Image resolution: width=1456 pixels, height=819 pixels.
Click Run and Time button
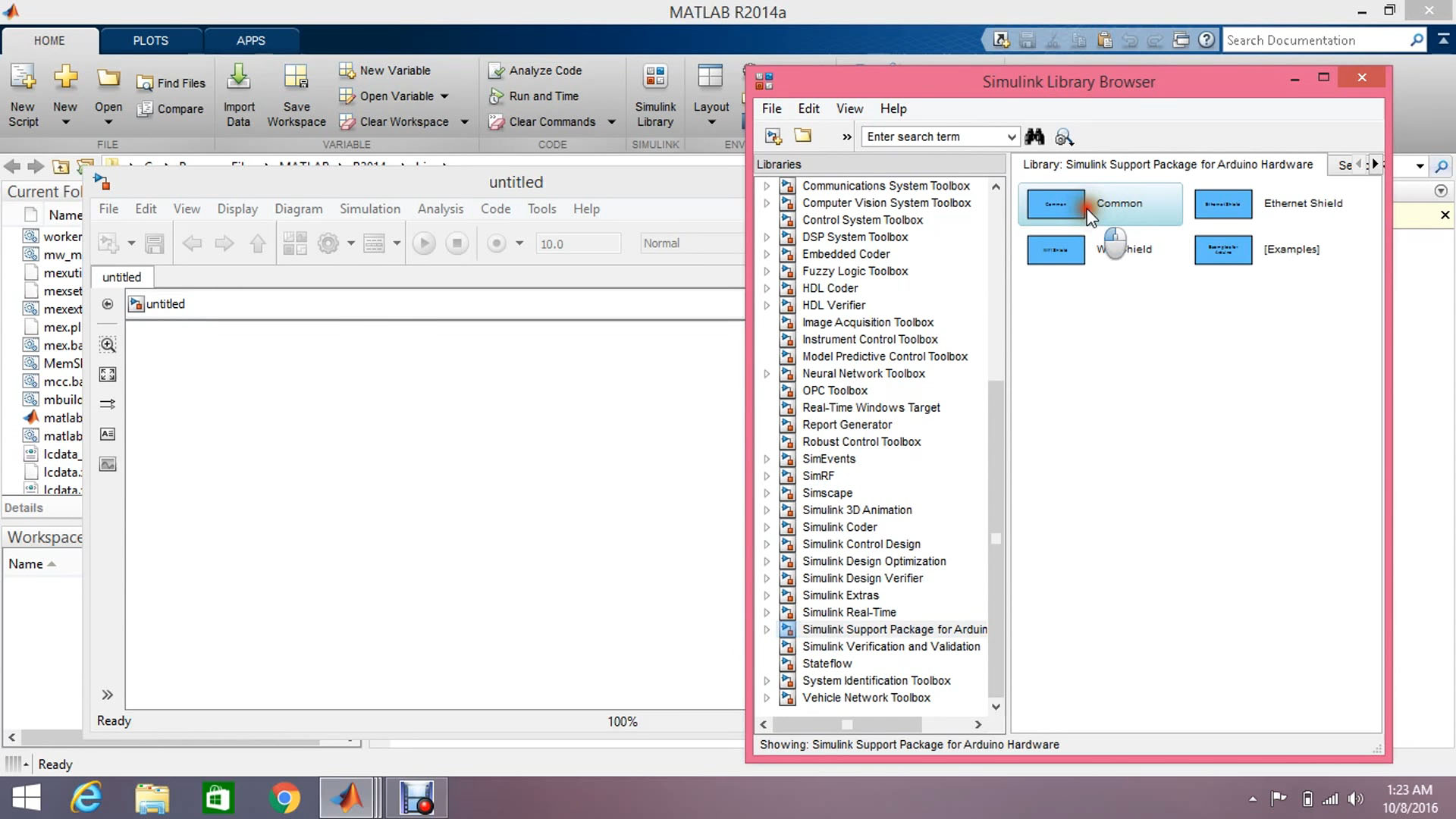[x=534, y=96]
